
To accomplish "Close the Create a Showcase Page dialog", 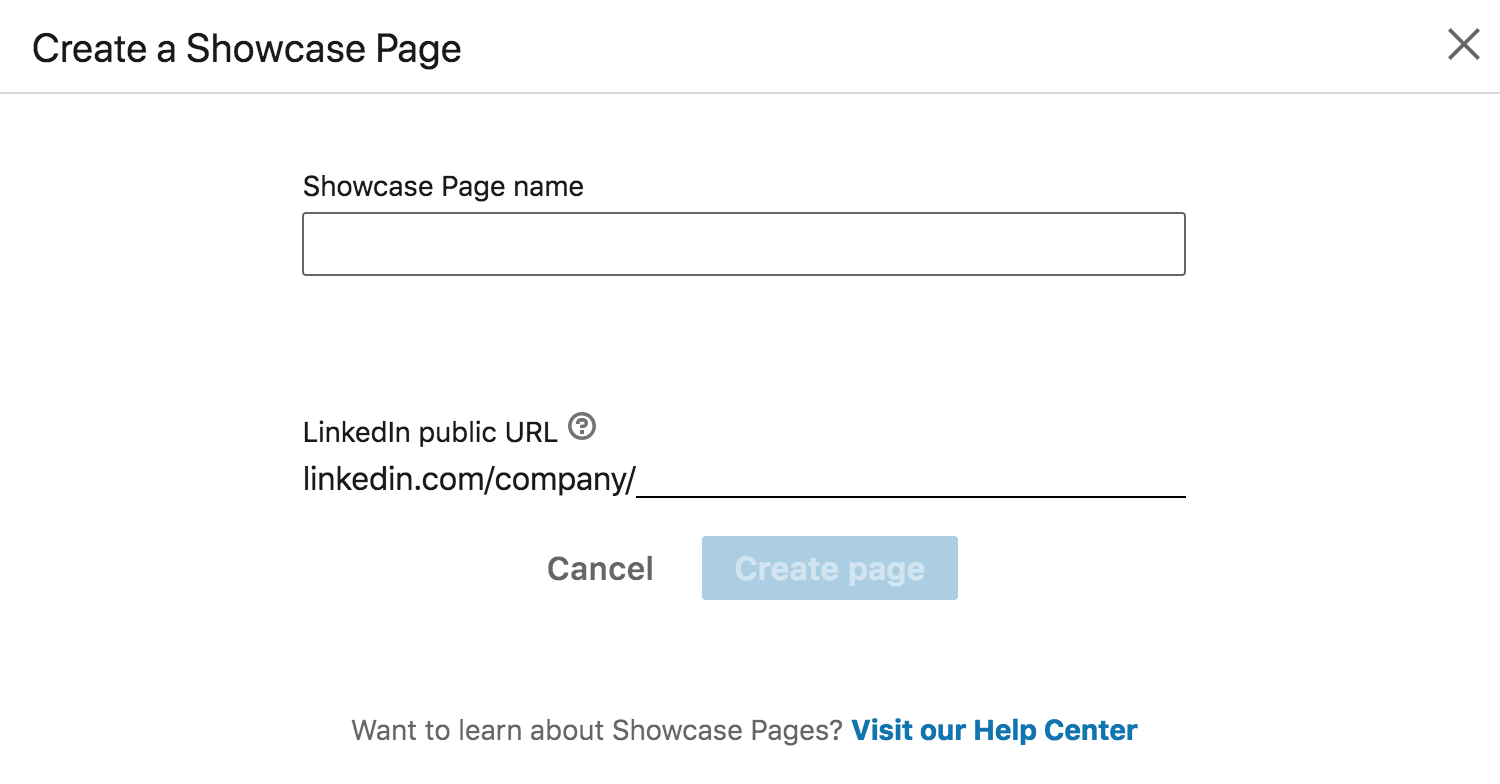I will tap(1463, 45).
